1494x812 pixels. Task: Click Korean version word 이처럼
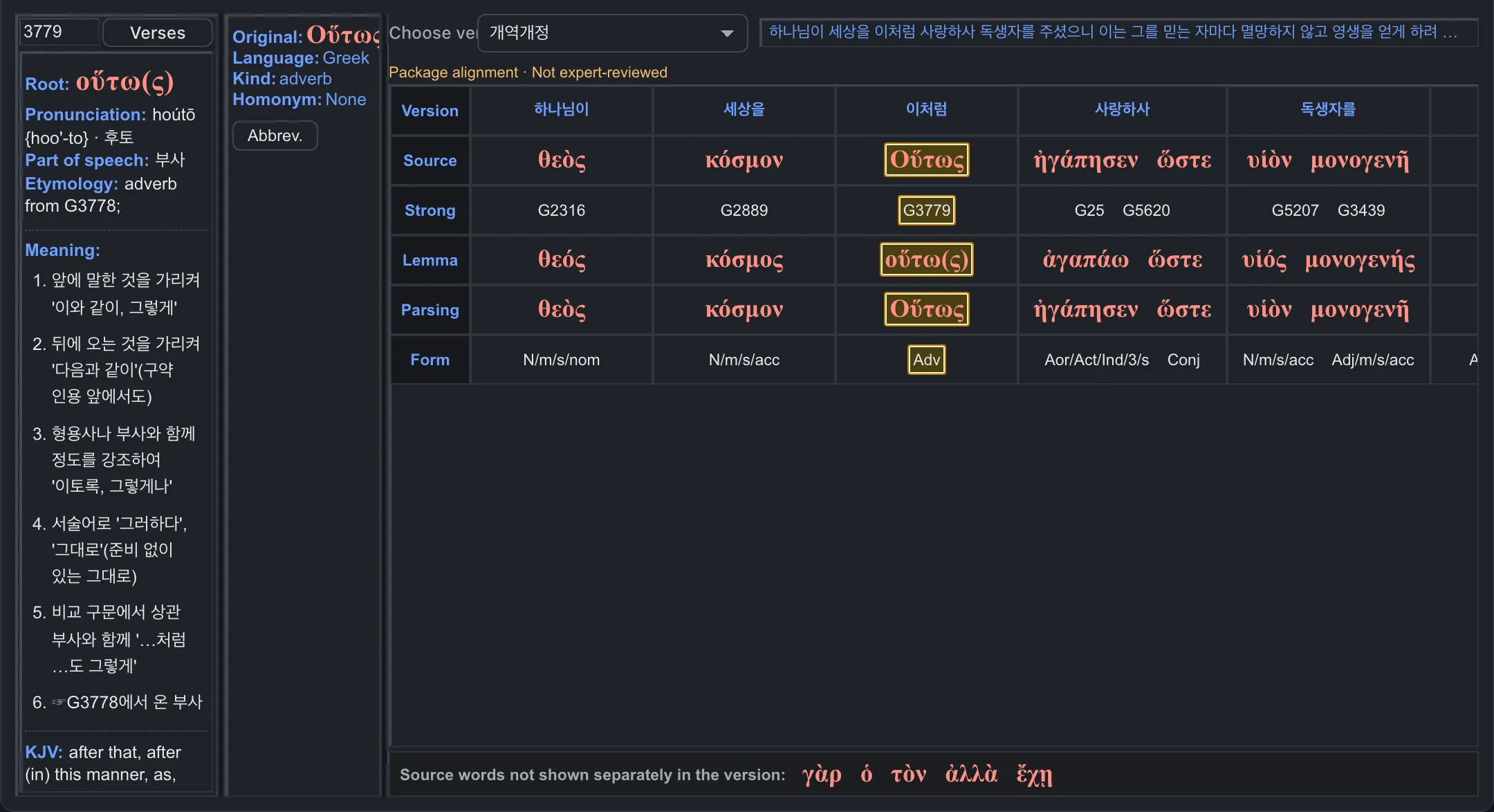point(927,109)
